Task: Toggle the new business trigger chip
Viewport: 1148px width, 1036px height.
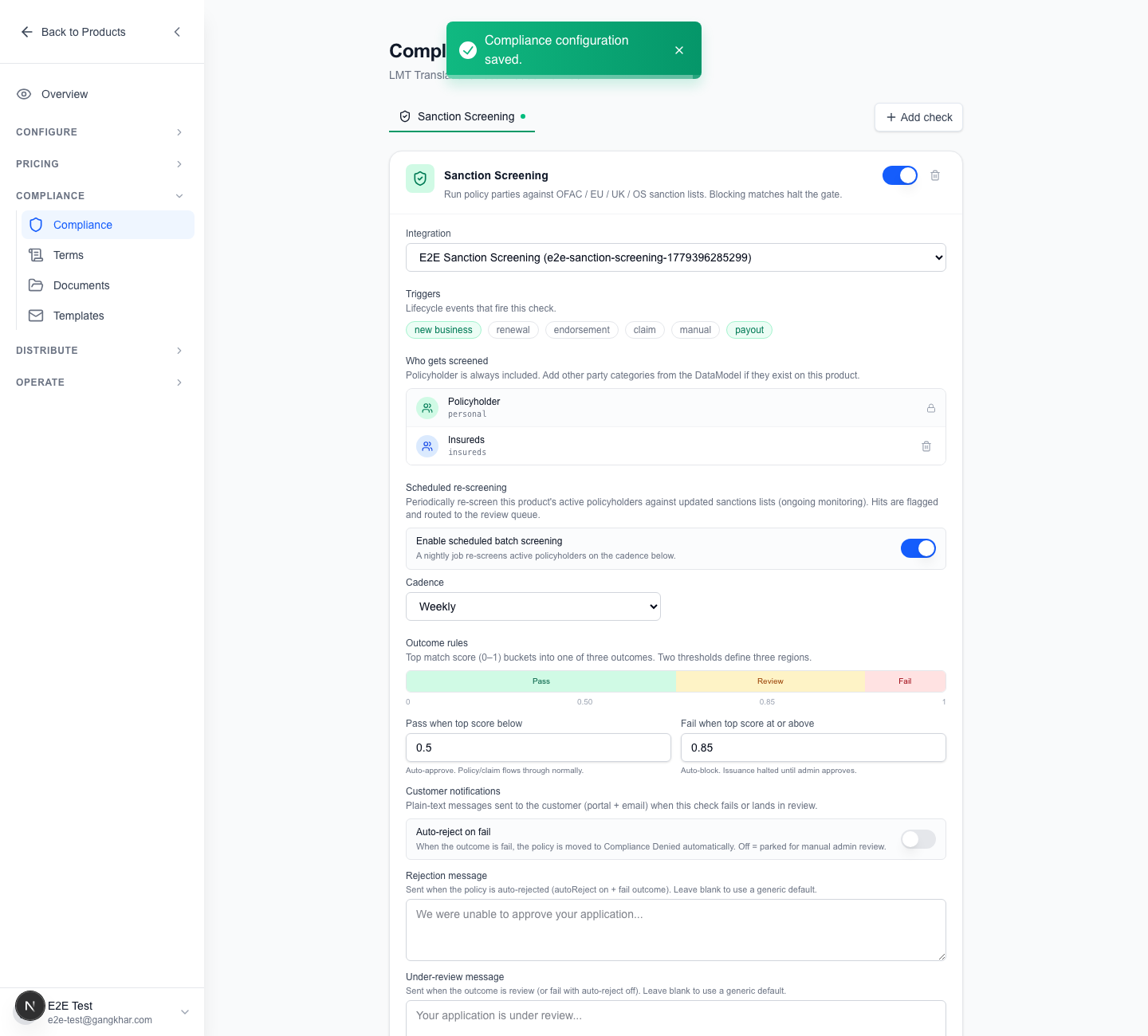Action: tap(443, 330)
